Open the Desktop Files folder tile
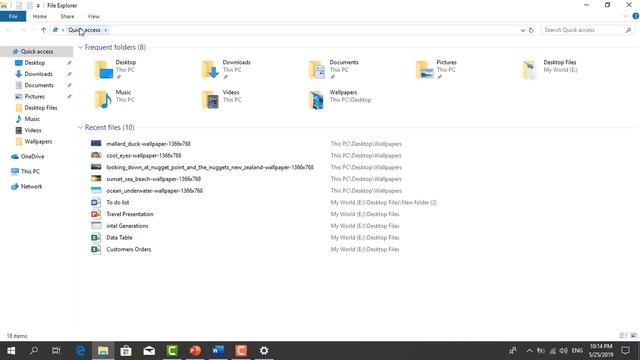 pyautogui.click(x=550, y=70)
